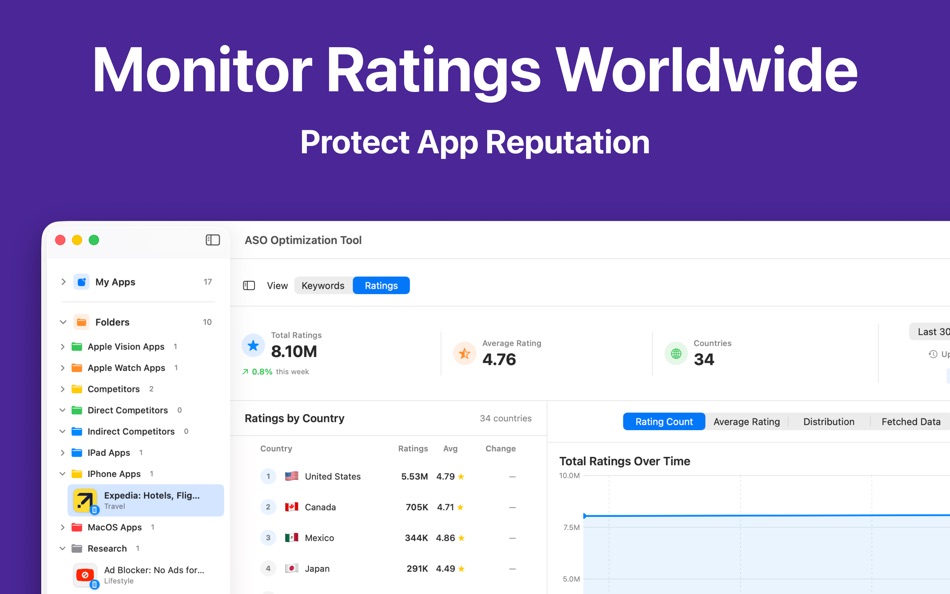The height and width of the screenshot is (594, 950).
Task: Click the Research gray folder icon
Action: point(76,549)
